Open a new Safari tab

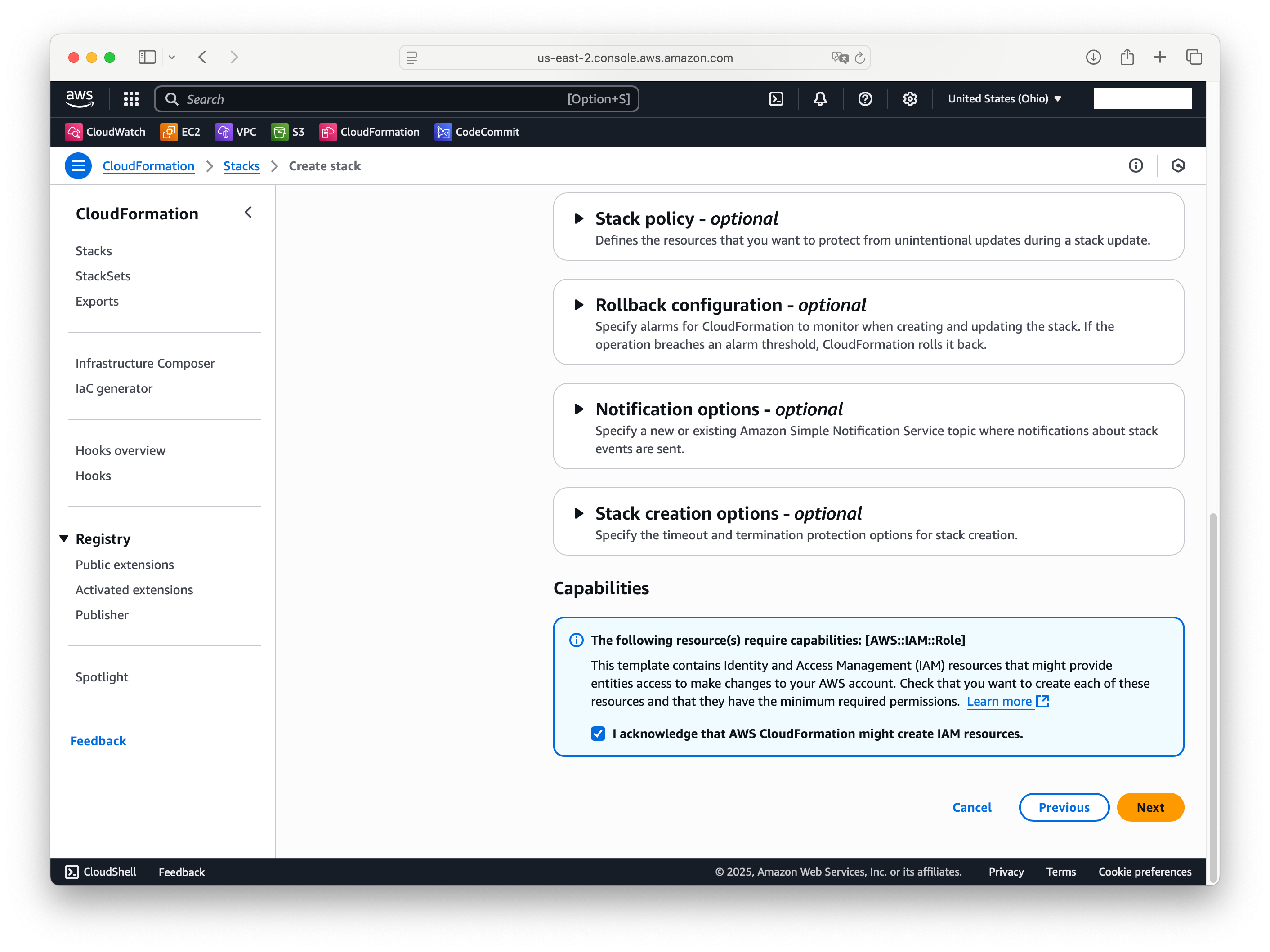point(1160,58)
